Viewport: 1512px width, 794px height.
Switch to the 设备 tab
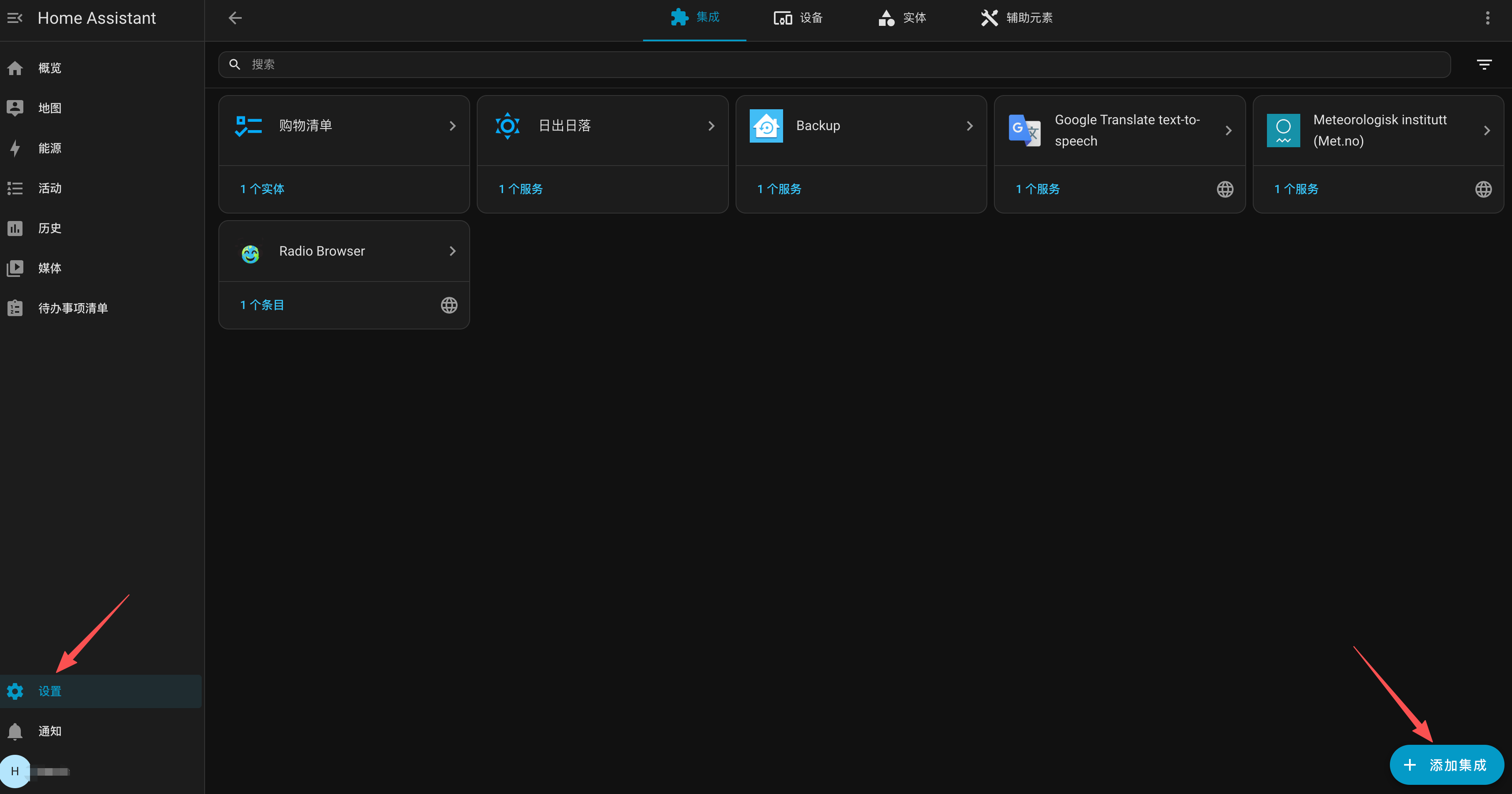[798, 18]
